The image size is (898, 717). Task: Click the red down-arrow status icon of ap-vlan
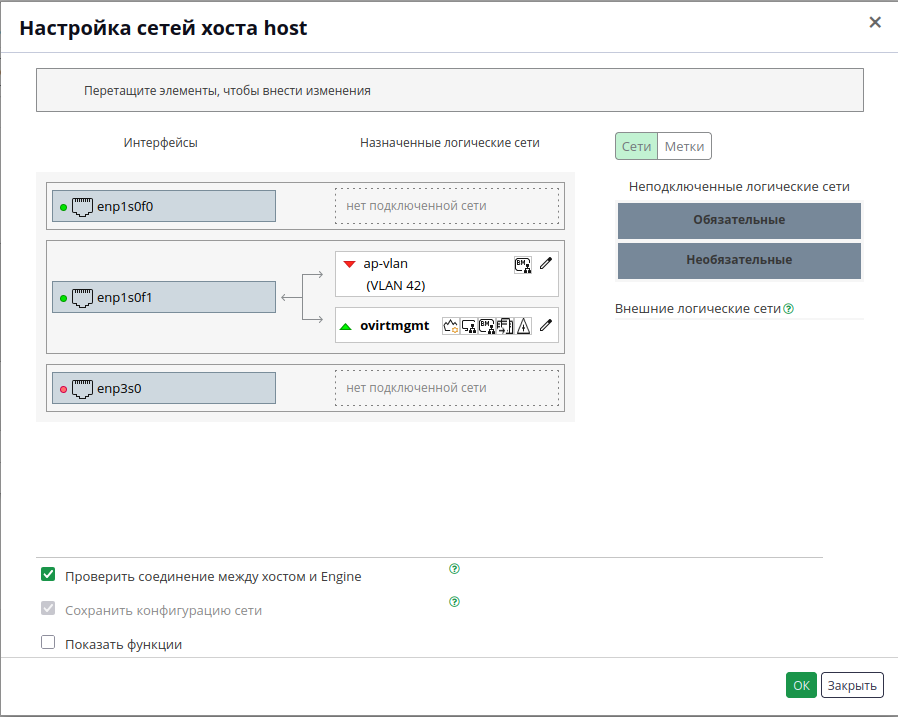pyautogui.click(x=349, y=264)
